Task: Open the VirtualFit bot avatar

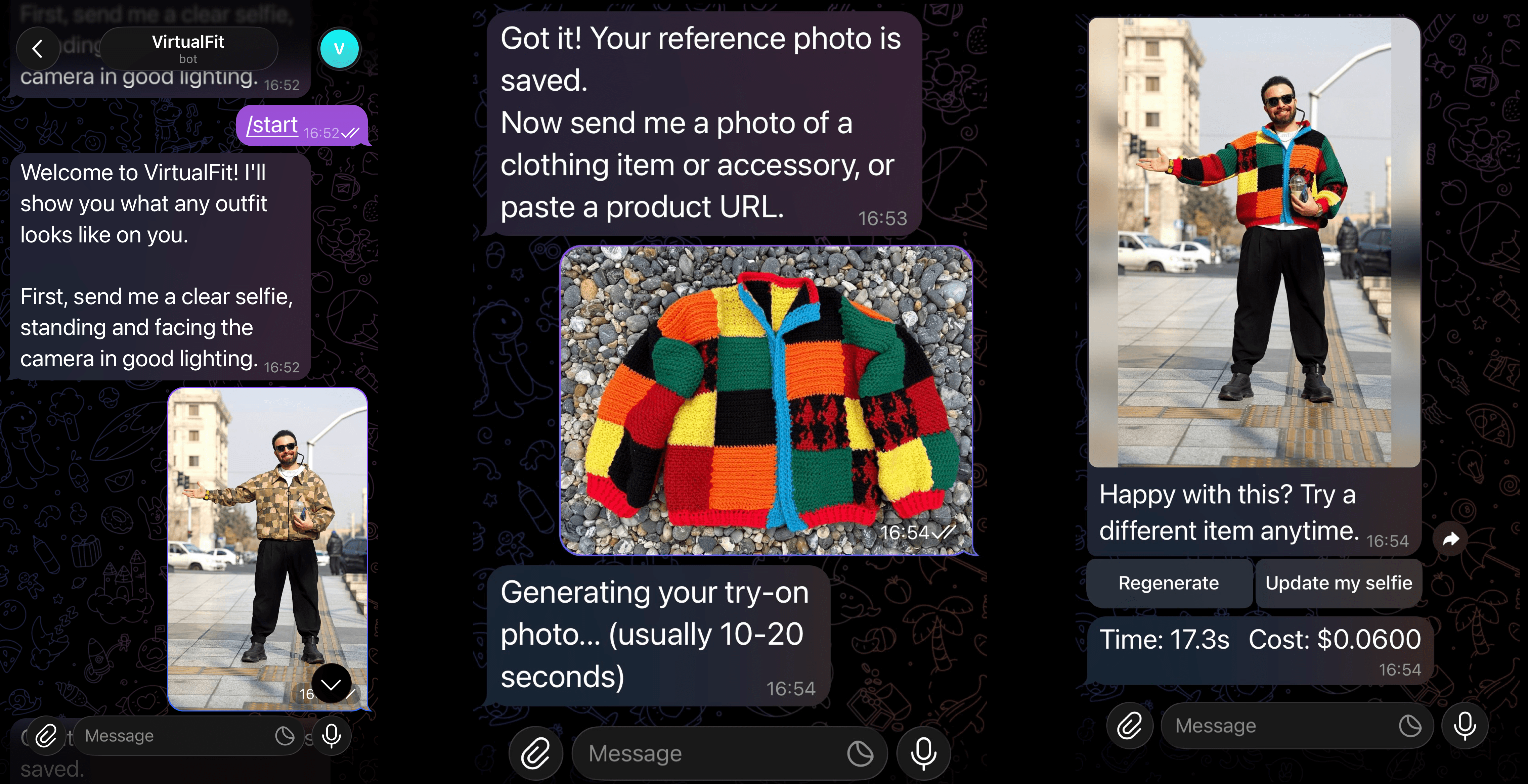Action: [x=339, y=49]
